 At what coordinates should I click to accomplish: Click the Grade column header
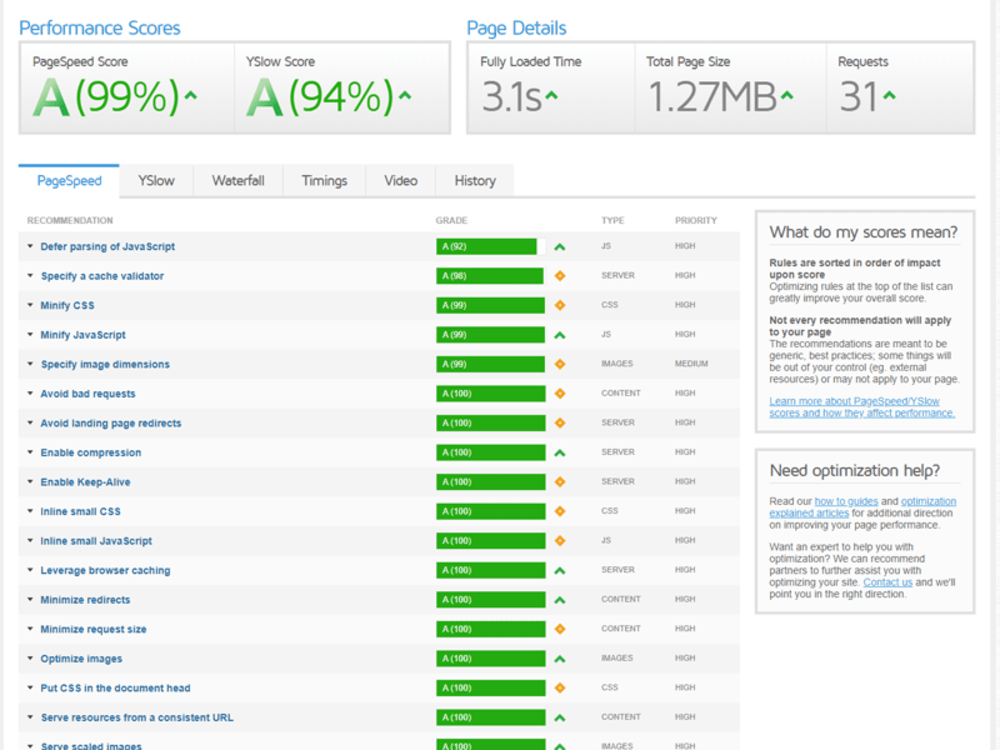452,221
